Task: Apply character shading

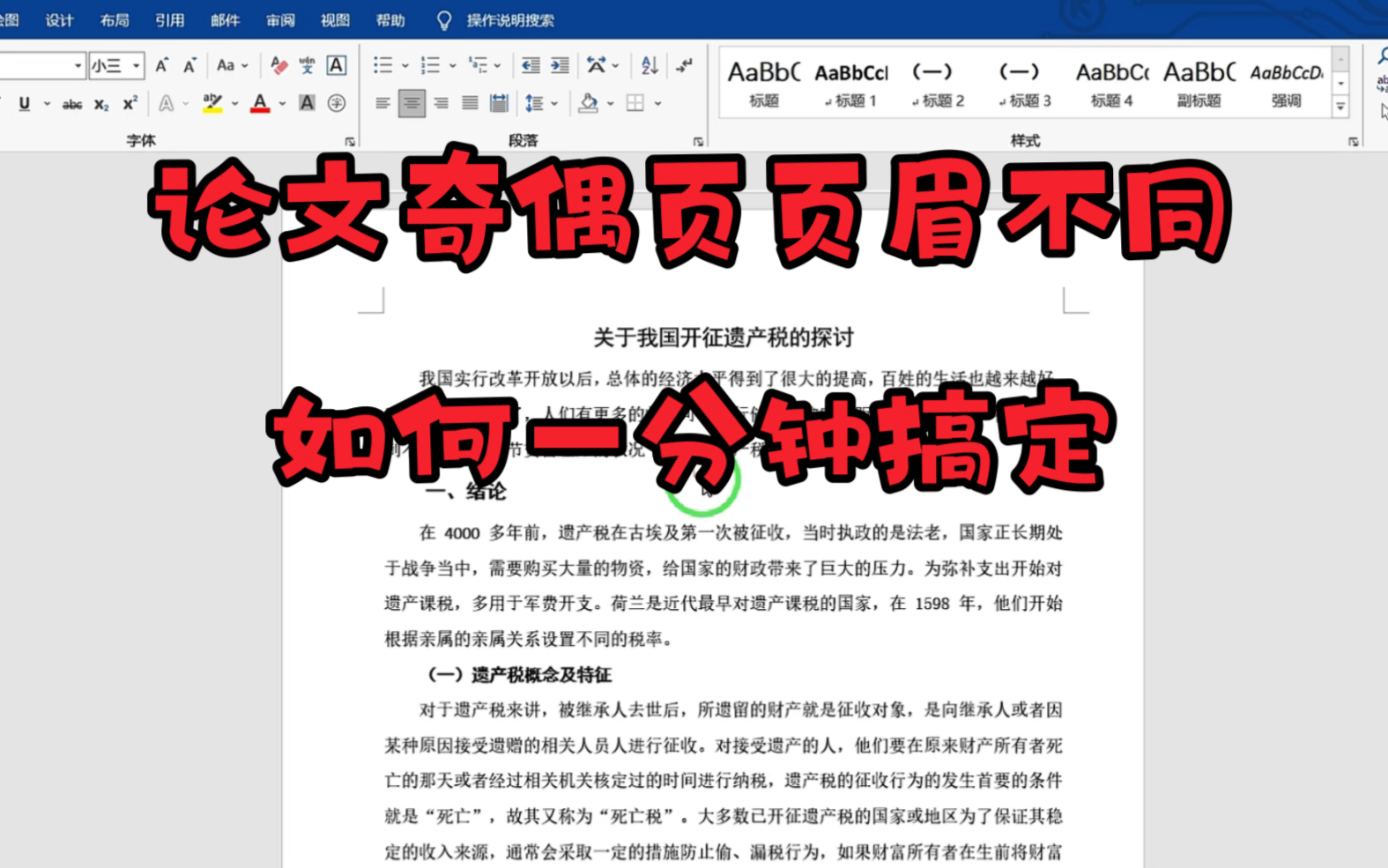Action: click(307, 103)
